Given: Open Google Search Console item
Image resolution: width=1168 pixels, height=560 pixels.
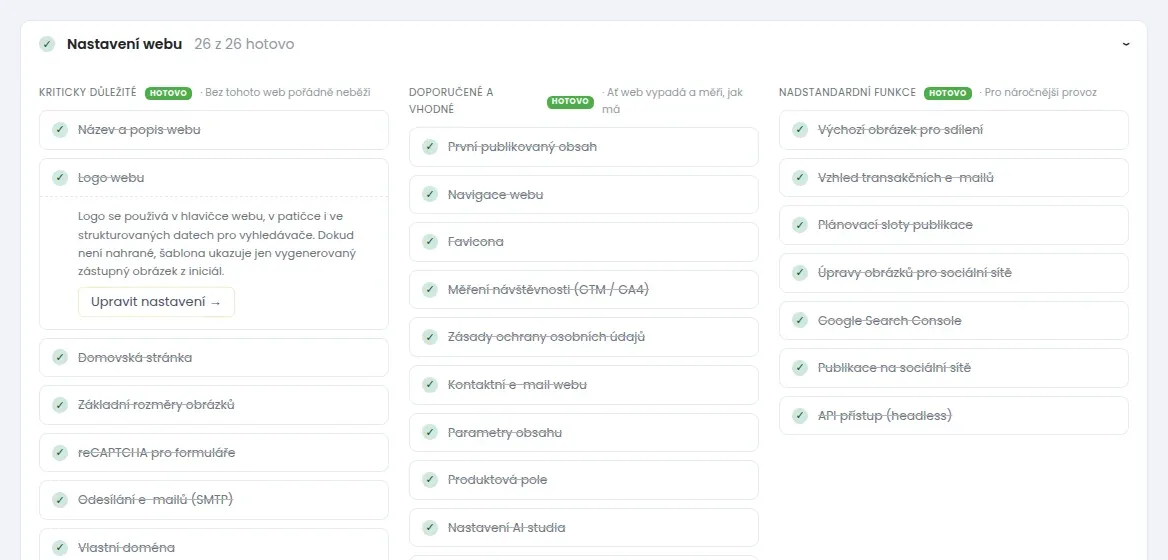Looking at the screenshot, I should [953, 320].
